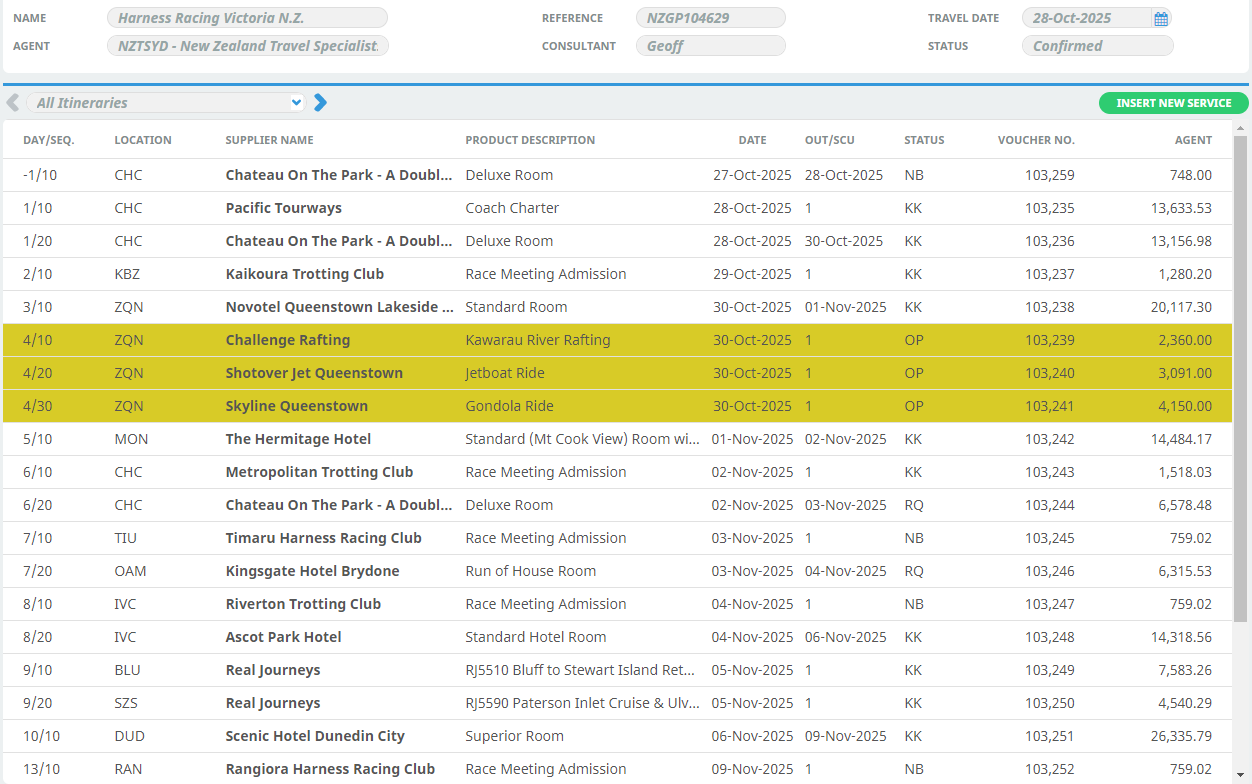Sort by Out/SCU column header

(x=830, y=140)
